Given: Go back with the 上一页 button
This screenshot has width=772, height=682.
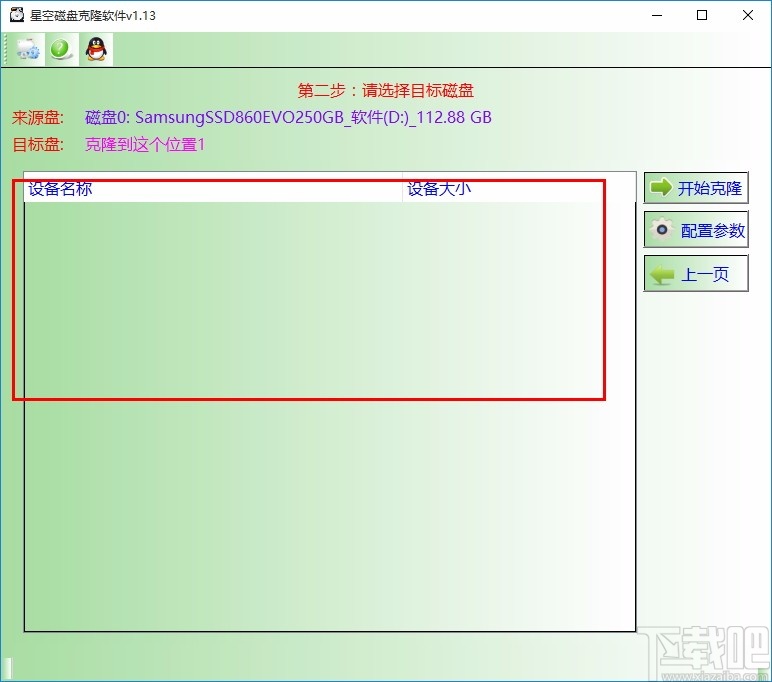Looking at the screenshot, I should click(x=696, y=273).
